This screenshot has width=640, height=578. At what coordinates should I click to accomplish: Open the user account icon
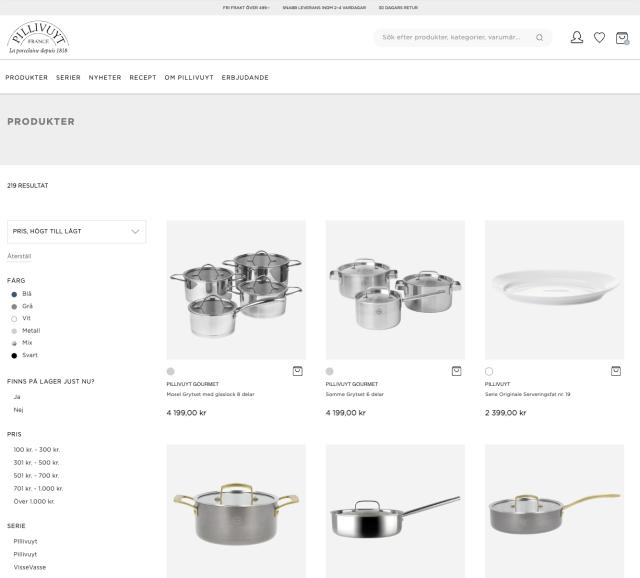point(576,38)
